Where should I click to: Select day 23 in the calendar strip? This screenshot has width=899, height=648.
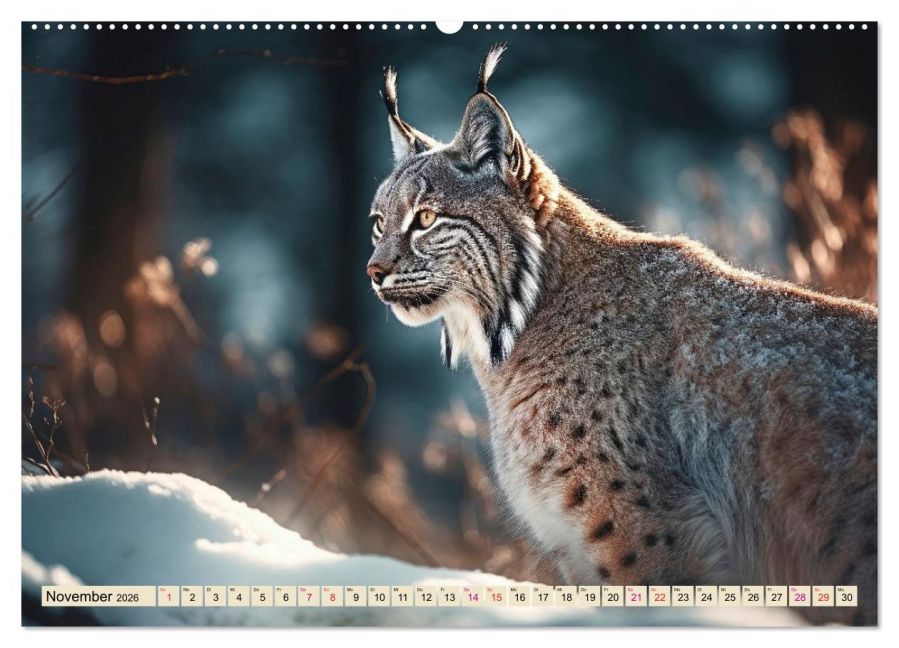click(x=683, y=596)
